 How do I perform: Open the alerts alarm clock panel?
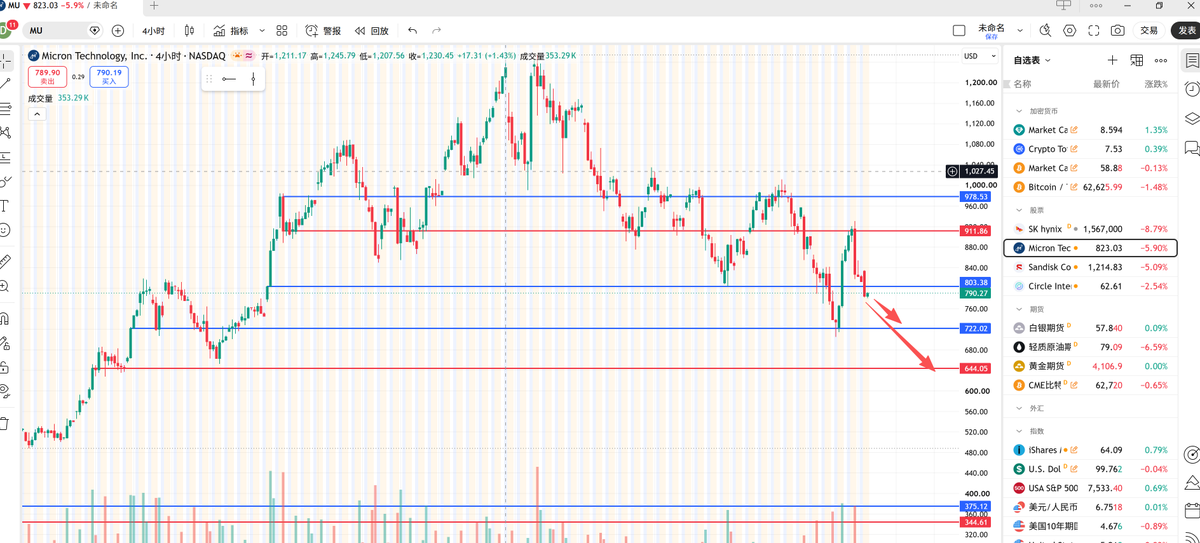click(1192, 89)
